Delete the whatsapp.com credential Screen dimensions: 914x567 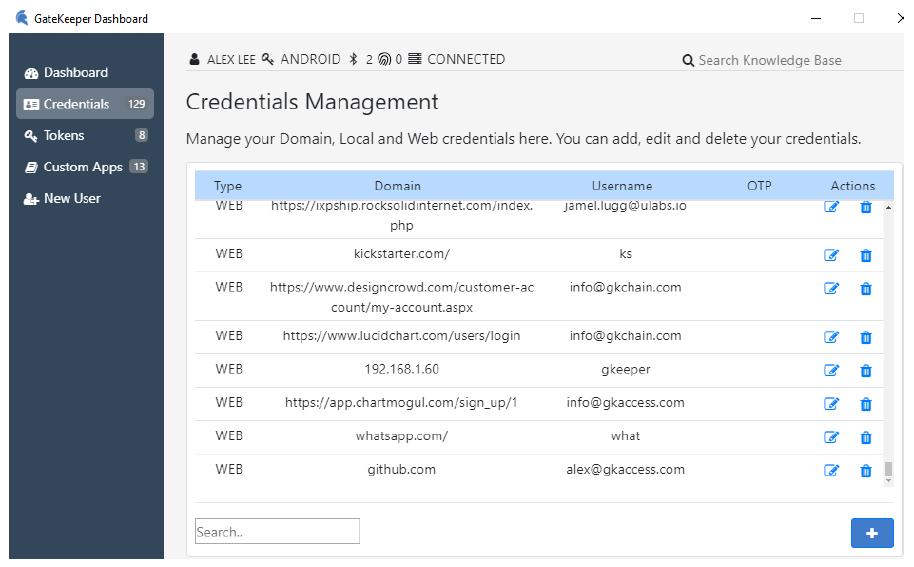pos(866,437)
